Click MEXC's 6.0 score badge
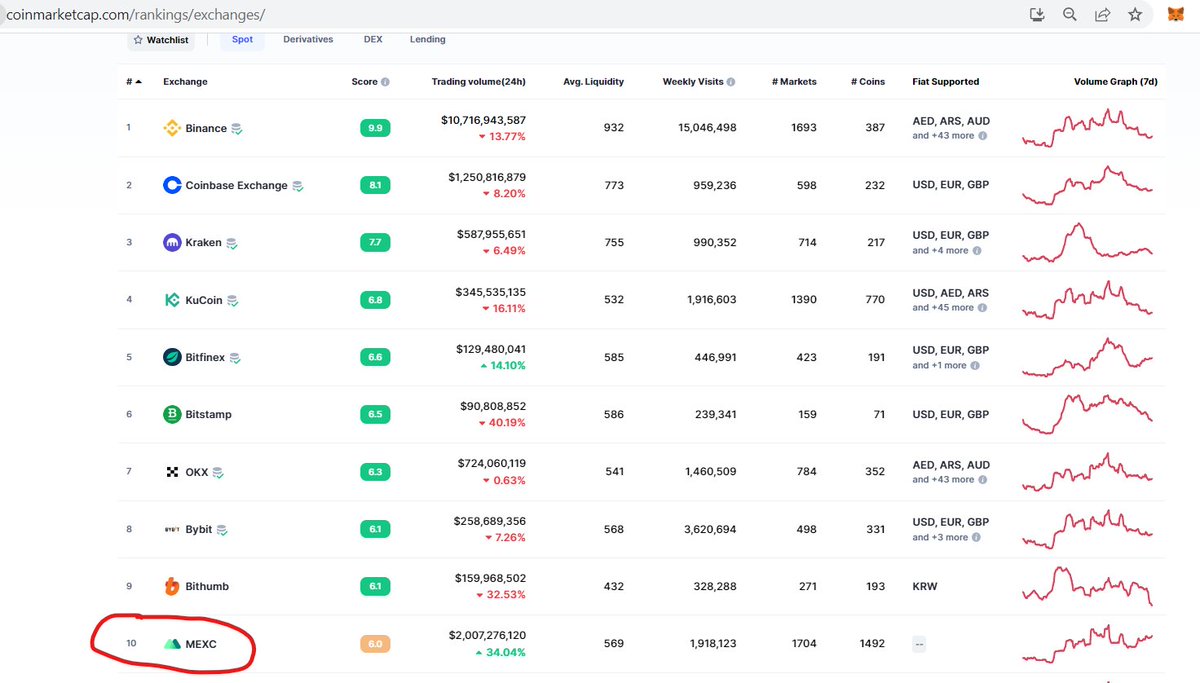 [375, 644]
